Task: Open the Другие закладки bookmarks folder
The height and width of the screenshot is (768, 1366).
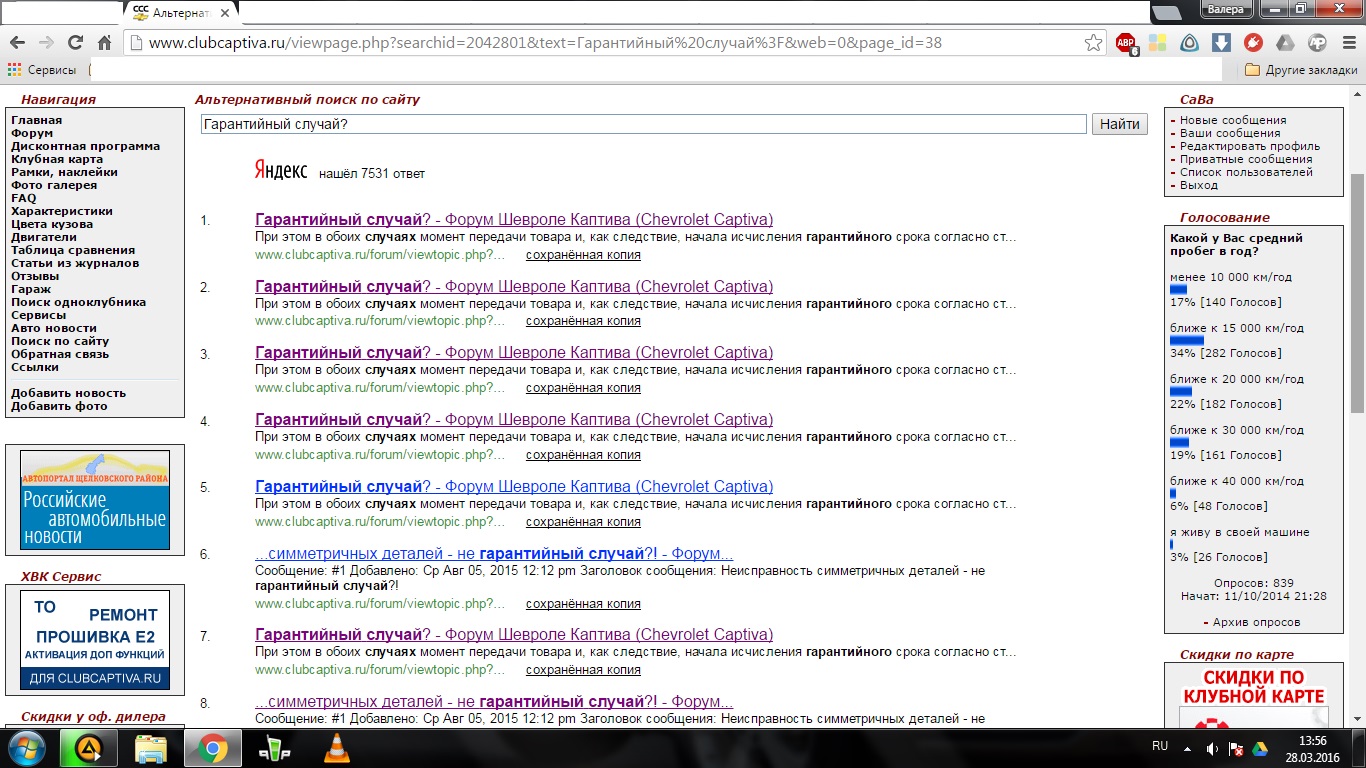Action: (1301, 70)
